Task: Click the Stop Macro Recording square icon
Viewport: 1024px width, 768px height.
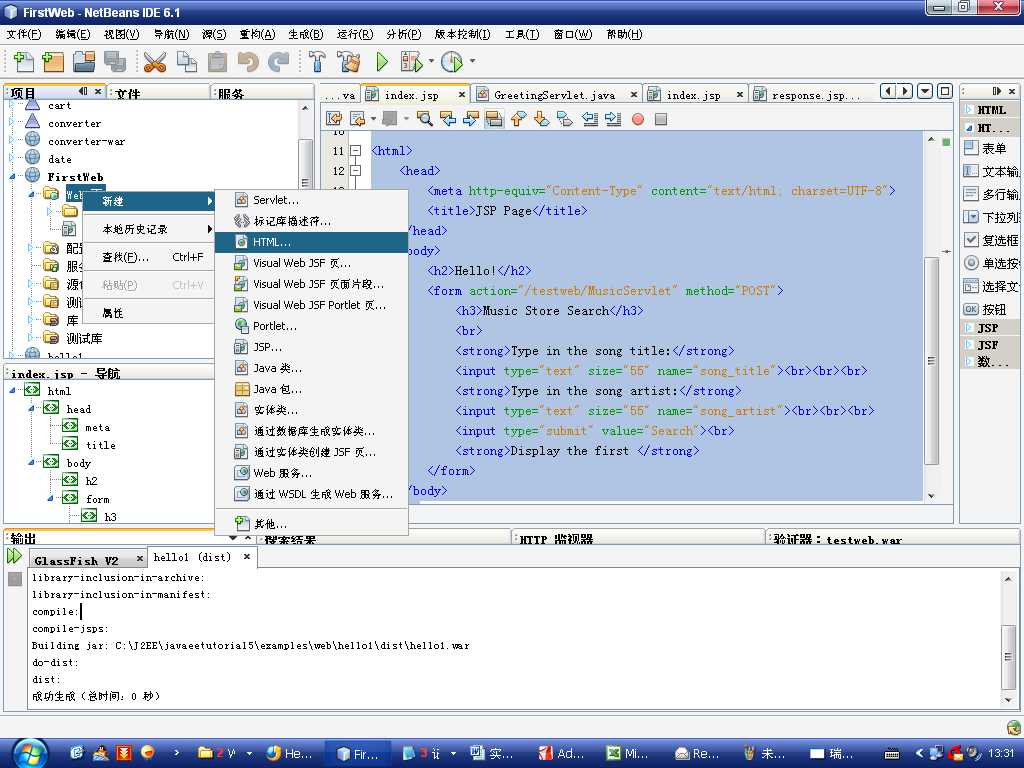Action: pyautogui.click(x=661, y=119)
